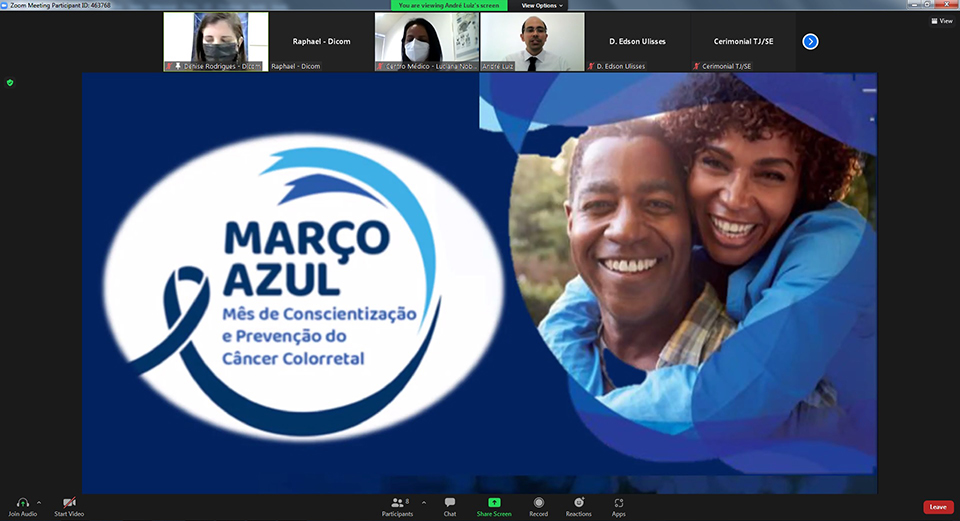This screenshot has width=960, height=521.
Task: Show next participants with blue arrow
Action: click(810, 41)
